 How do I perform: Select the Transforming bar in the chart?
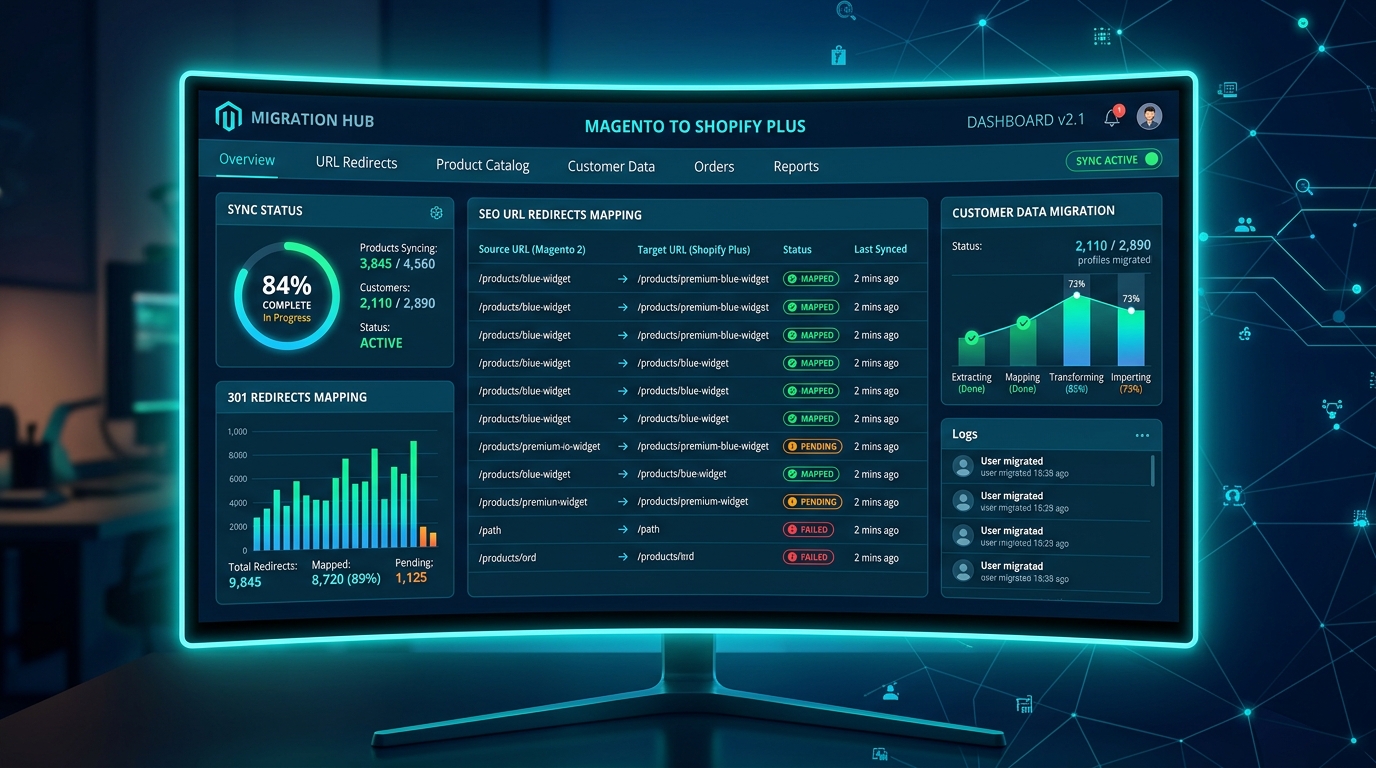(x=1077, y=331)
